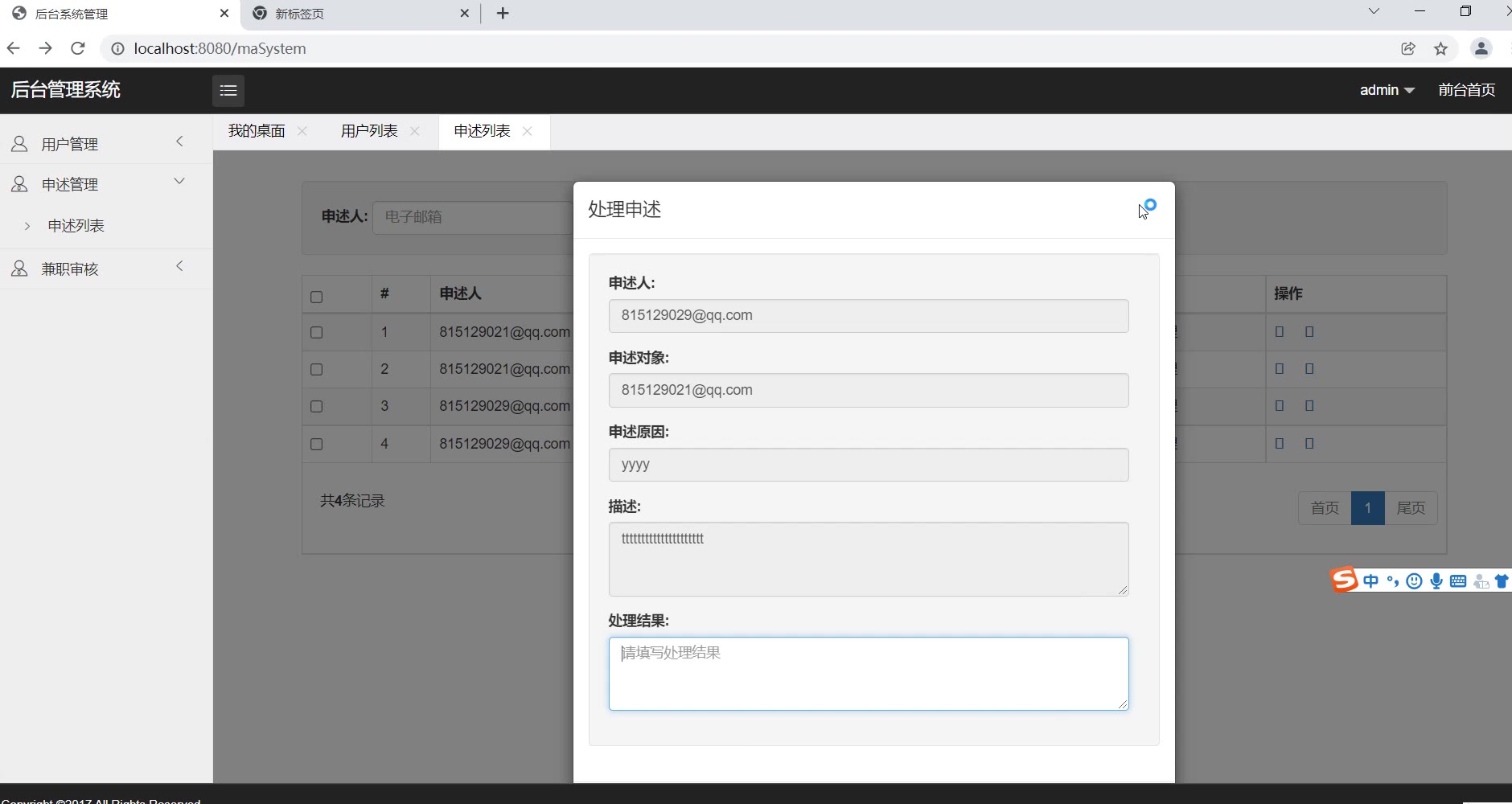Image resolution: width=1512 pixels, height=804 pixels.
Task: Click the 尾页 pagination button
Action: click(x=1411, y=508)
